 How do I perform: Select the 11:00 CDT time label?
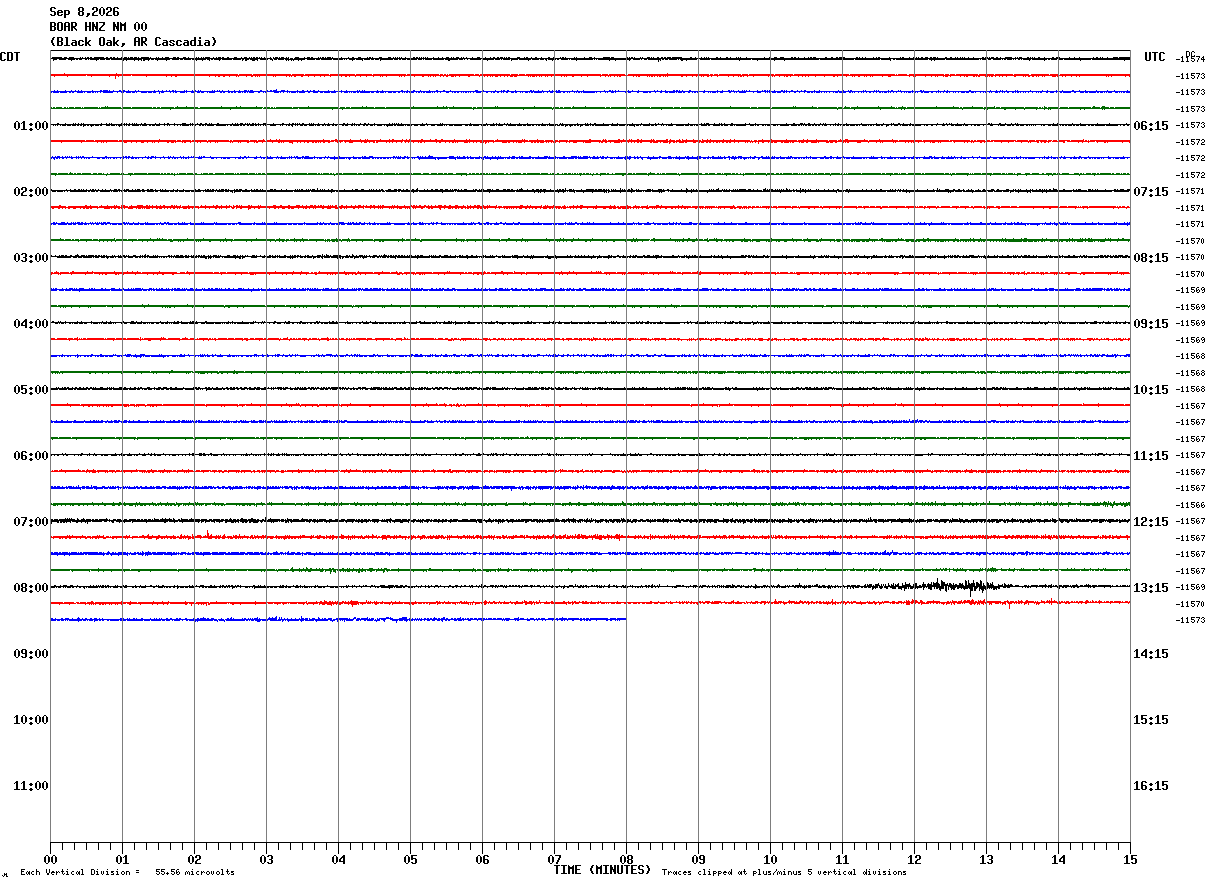30,785
